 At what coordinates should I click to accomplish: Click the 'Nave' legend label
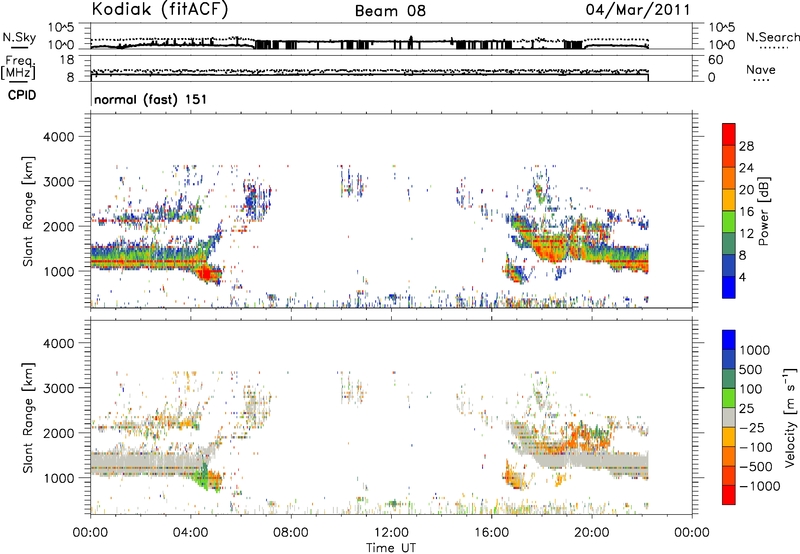click(760, 70)
